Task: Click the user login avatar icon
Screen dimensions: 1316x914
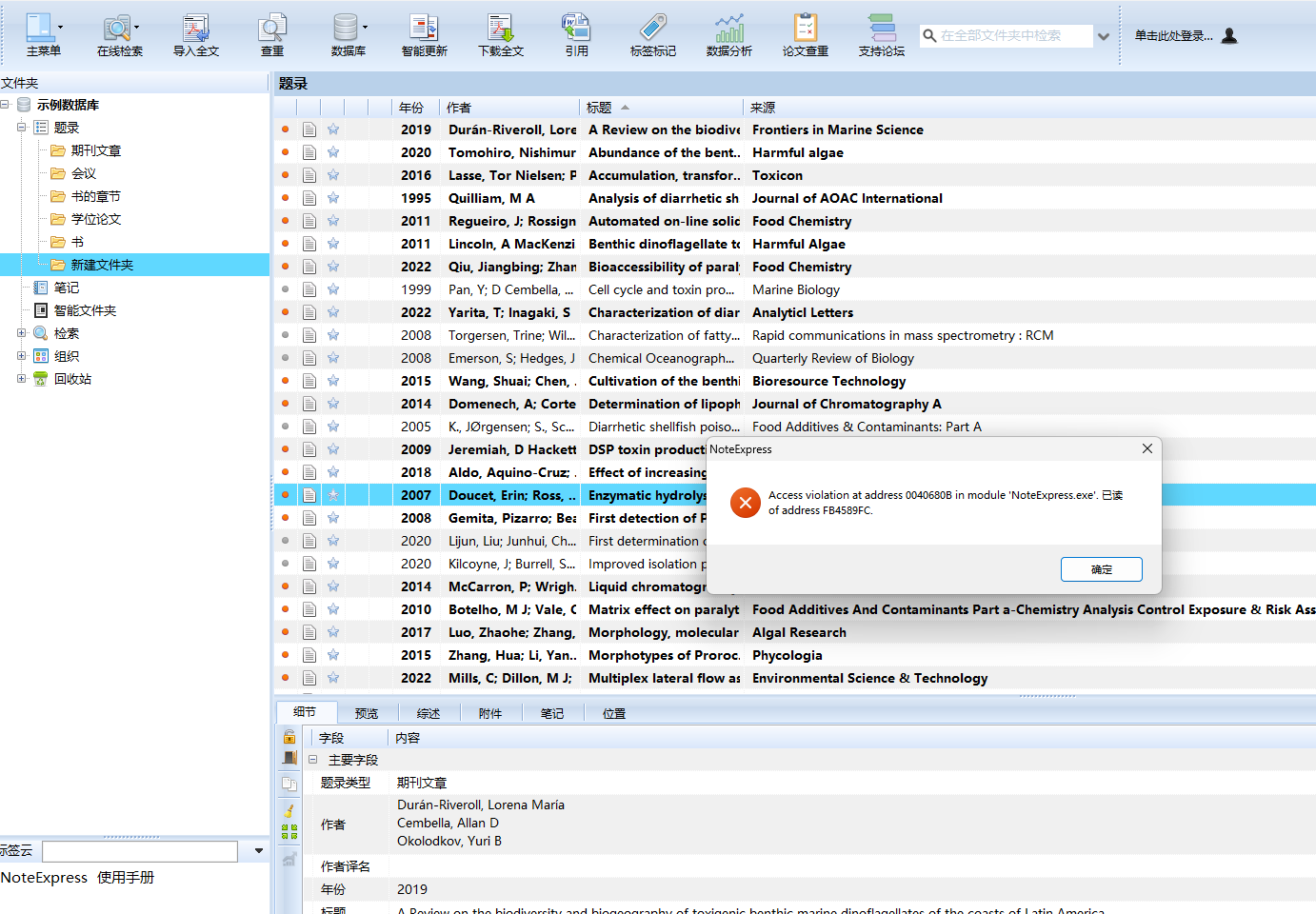Action: (1229, 36)
